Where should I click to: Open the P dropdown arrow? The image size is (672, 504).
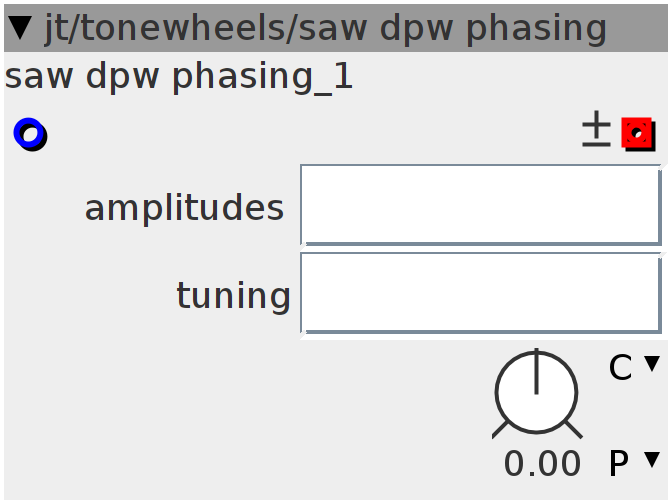coord(652,460)
